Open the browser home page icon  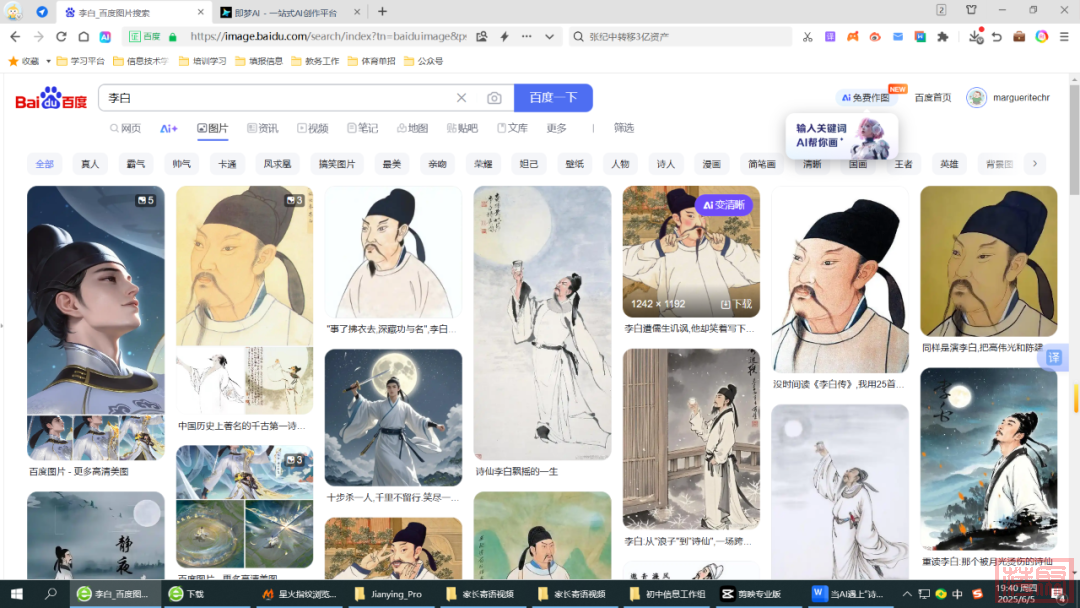coord(83,36)
